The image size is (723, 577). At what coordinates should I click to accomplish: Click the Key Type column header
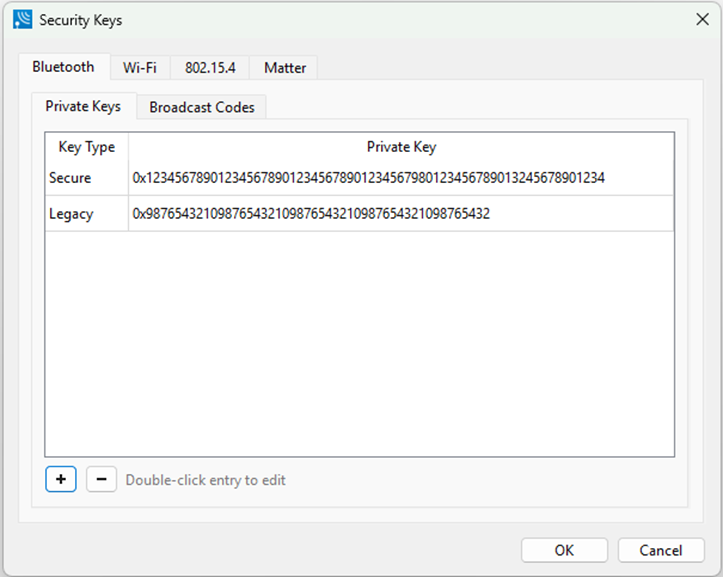(87, 147)
